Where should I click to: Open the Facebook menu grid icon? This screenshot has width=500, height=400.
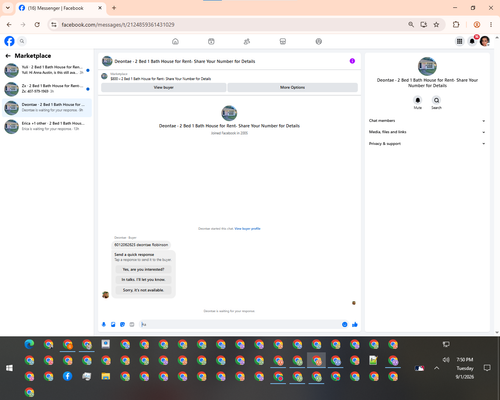pyautogui.click(x=459, y=41)
